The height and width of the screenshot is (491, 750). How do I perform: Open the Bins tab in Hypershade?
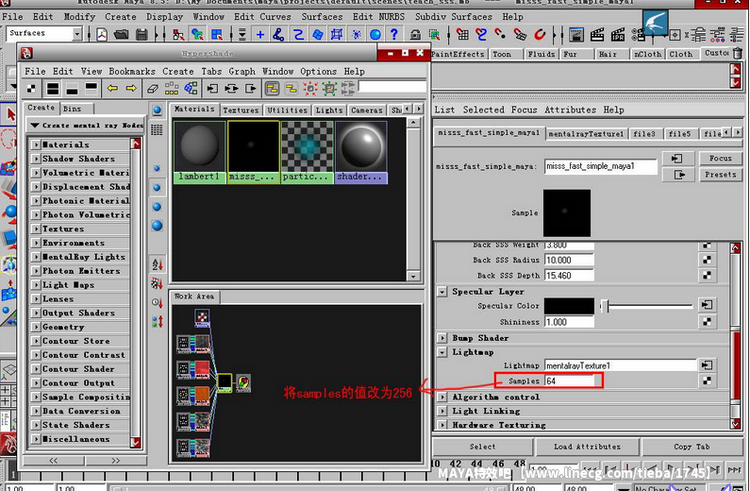point(72,109)
